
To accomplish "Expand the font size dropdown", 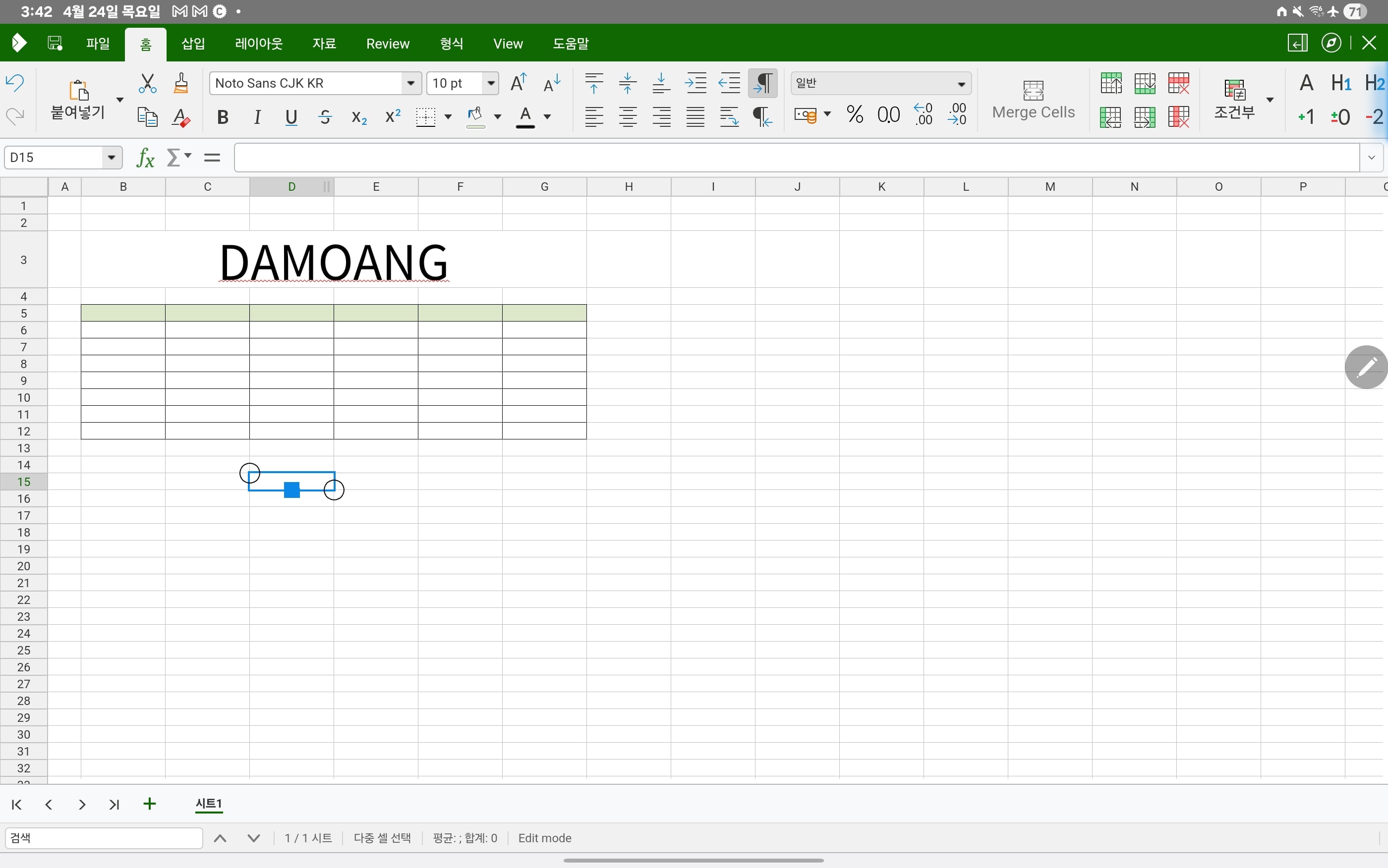I will 491,83.
